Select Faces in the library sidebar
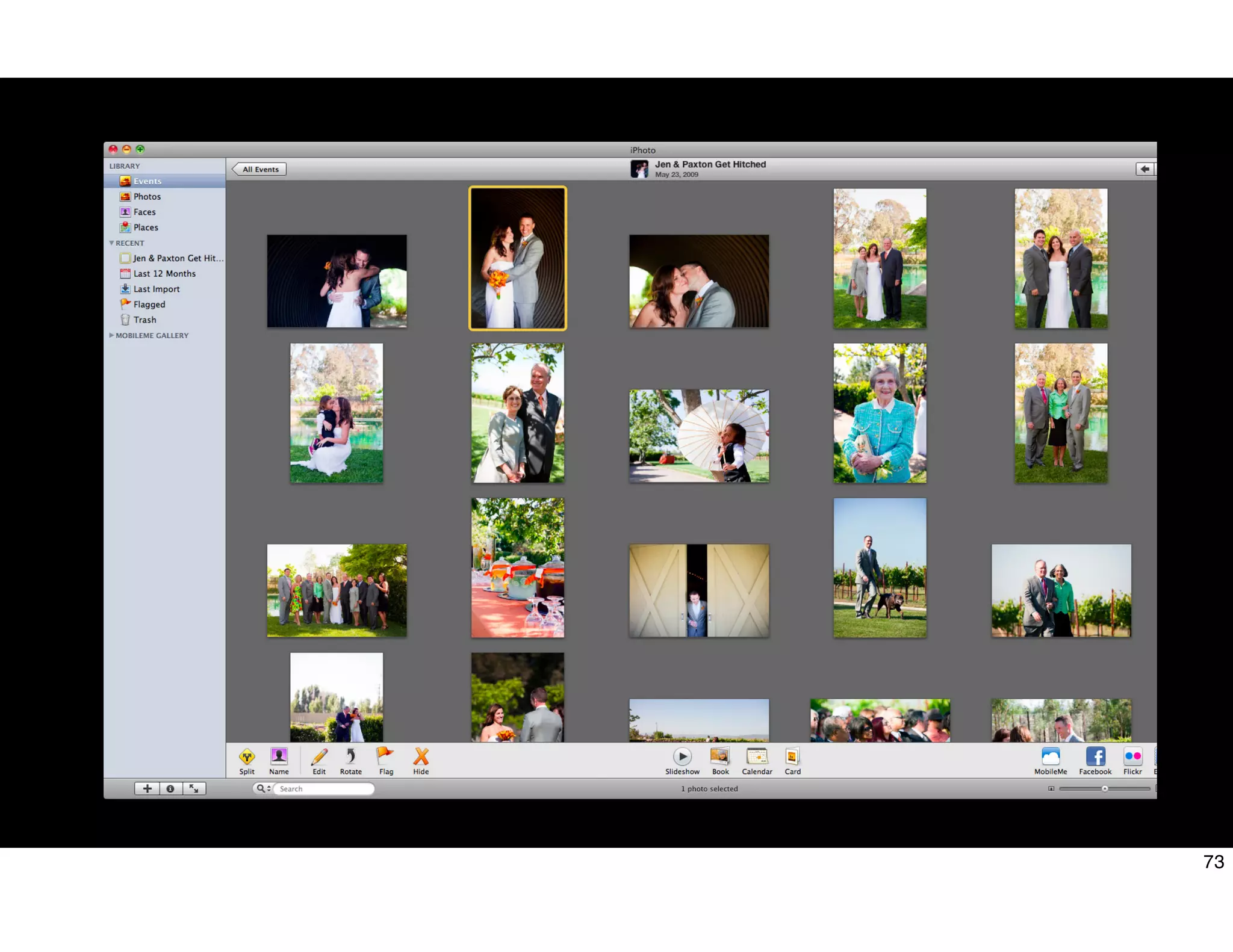The width and height of the screenshot is (1233, 952). click(144, 212)
